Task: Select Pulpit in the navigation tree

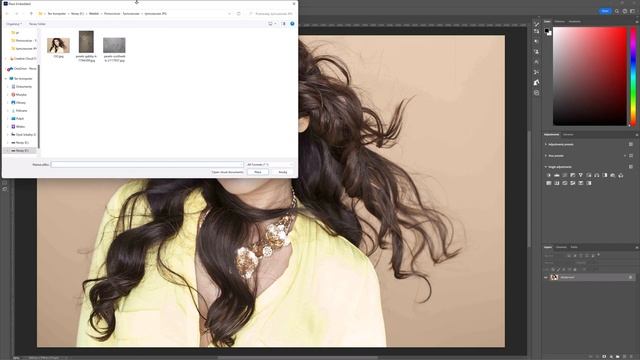Action: click(20, 118)
